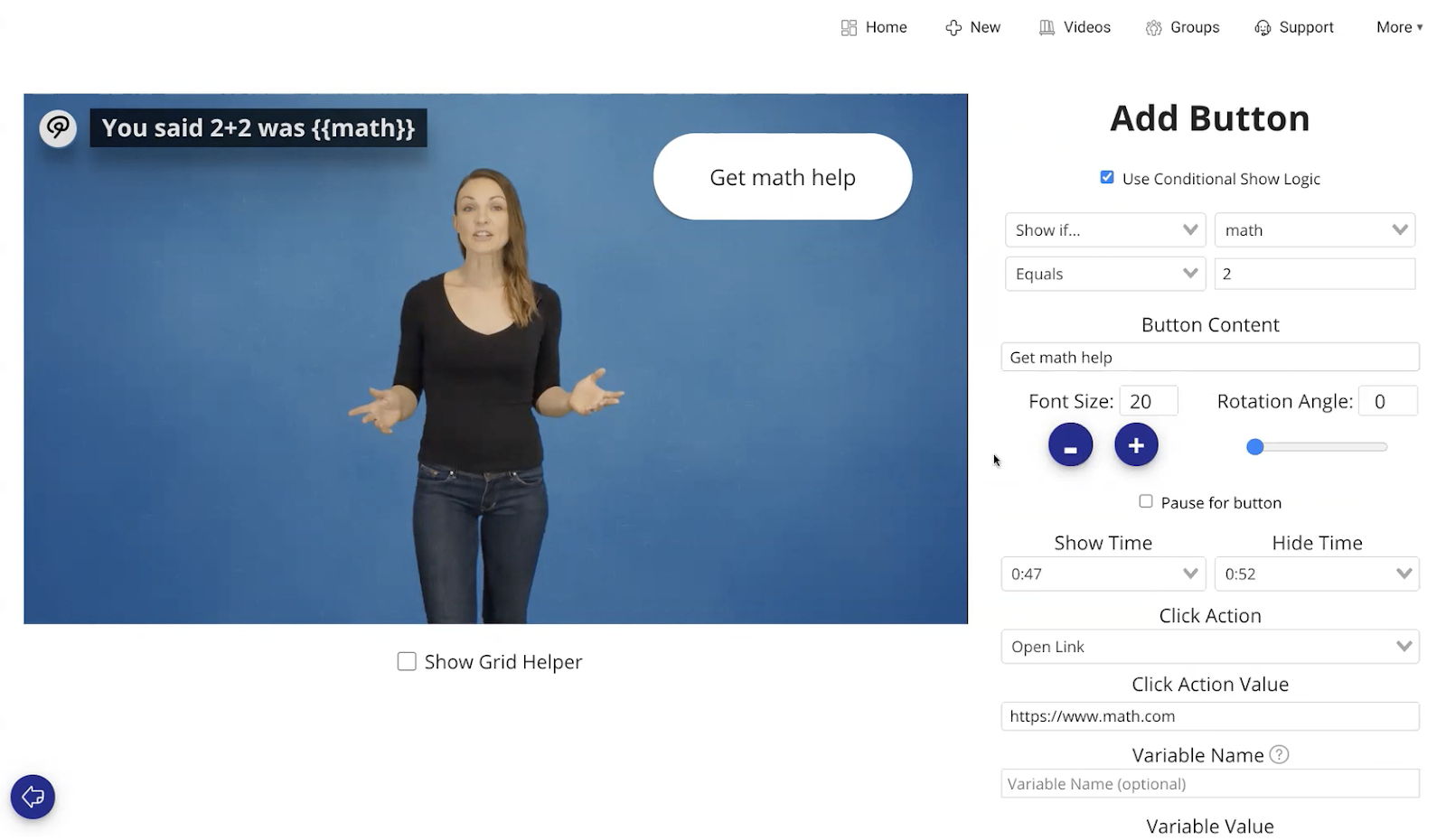Click the Variable Name help question icon

[1279, 754]
